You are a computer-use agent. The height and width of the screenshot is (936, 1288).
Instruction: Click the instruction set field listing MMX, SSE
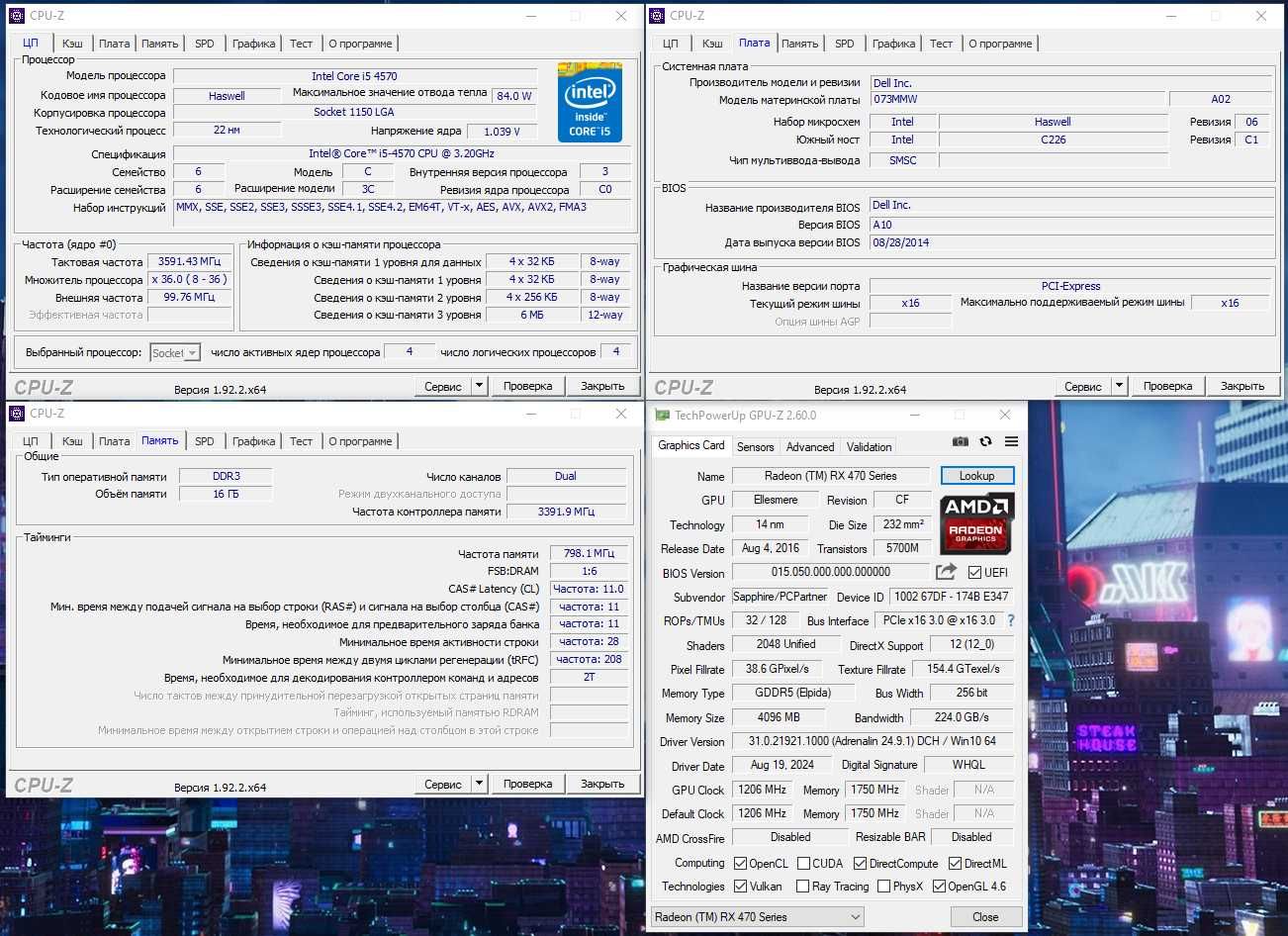coord(402,213)
